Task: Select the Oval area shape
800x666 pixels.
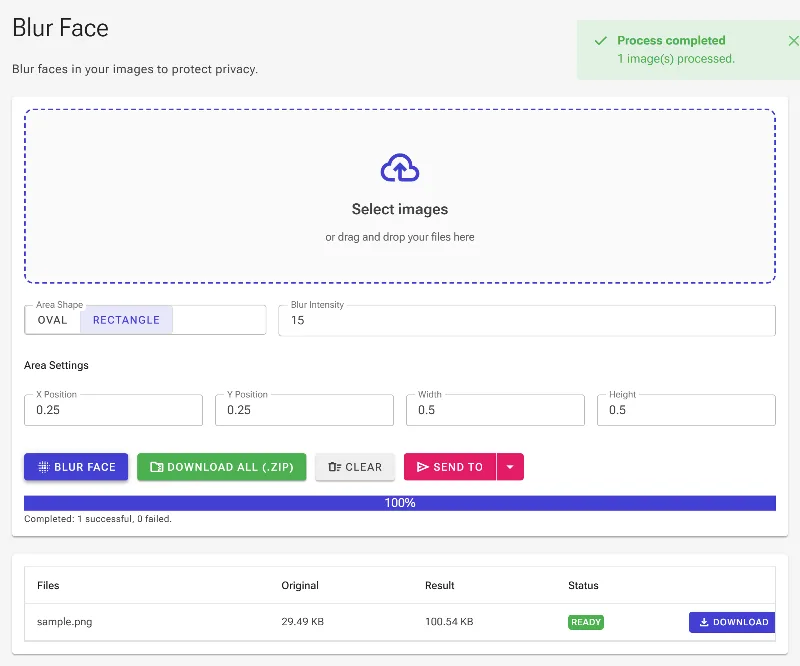Action: click(x=53, y=320)
